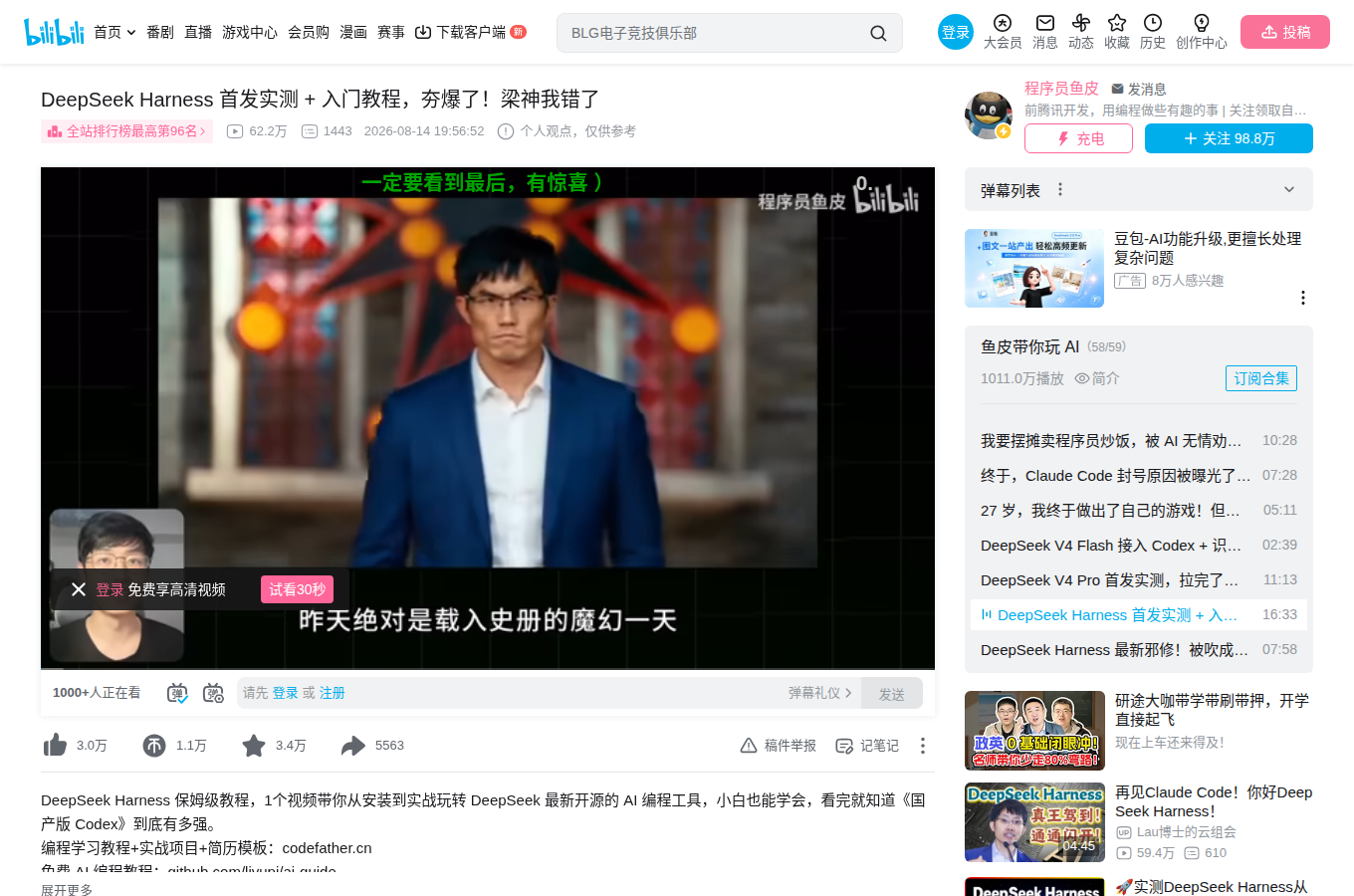Play episode DeepSeek V4 Pro 首发实测
The width and height of the screenshot is (1354, 896).
[x=1139, y=579]
